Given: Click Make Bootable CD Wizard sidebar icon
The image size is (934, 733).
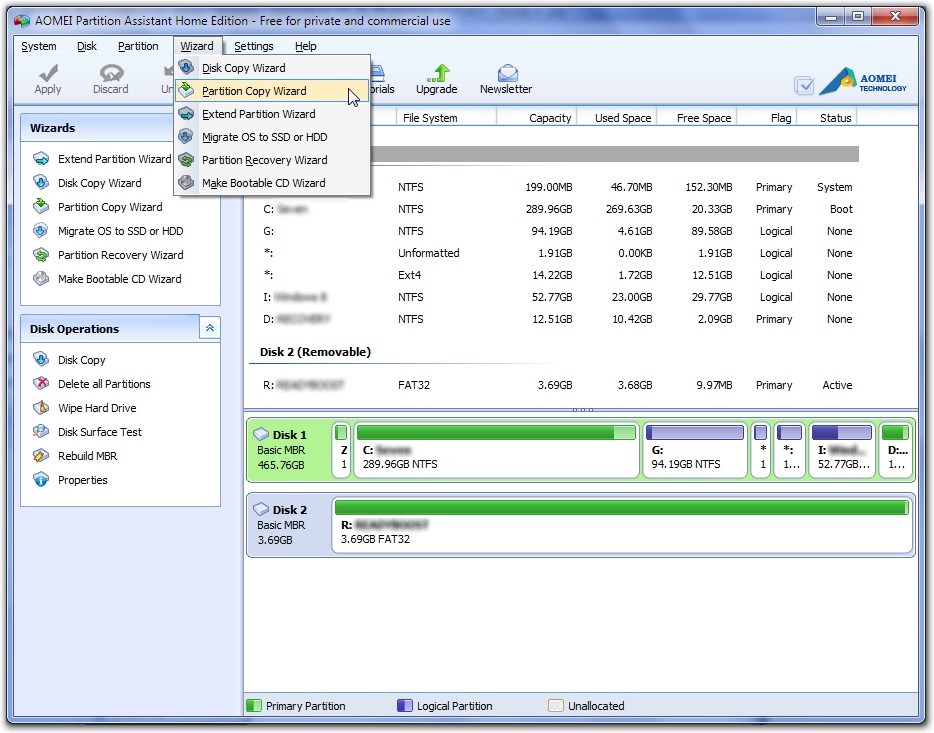Looking at the screenshot, I should pos(41,279).
